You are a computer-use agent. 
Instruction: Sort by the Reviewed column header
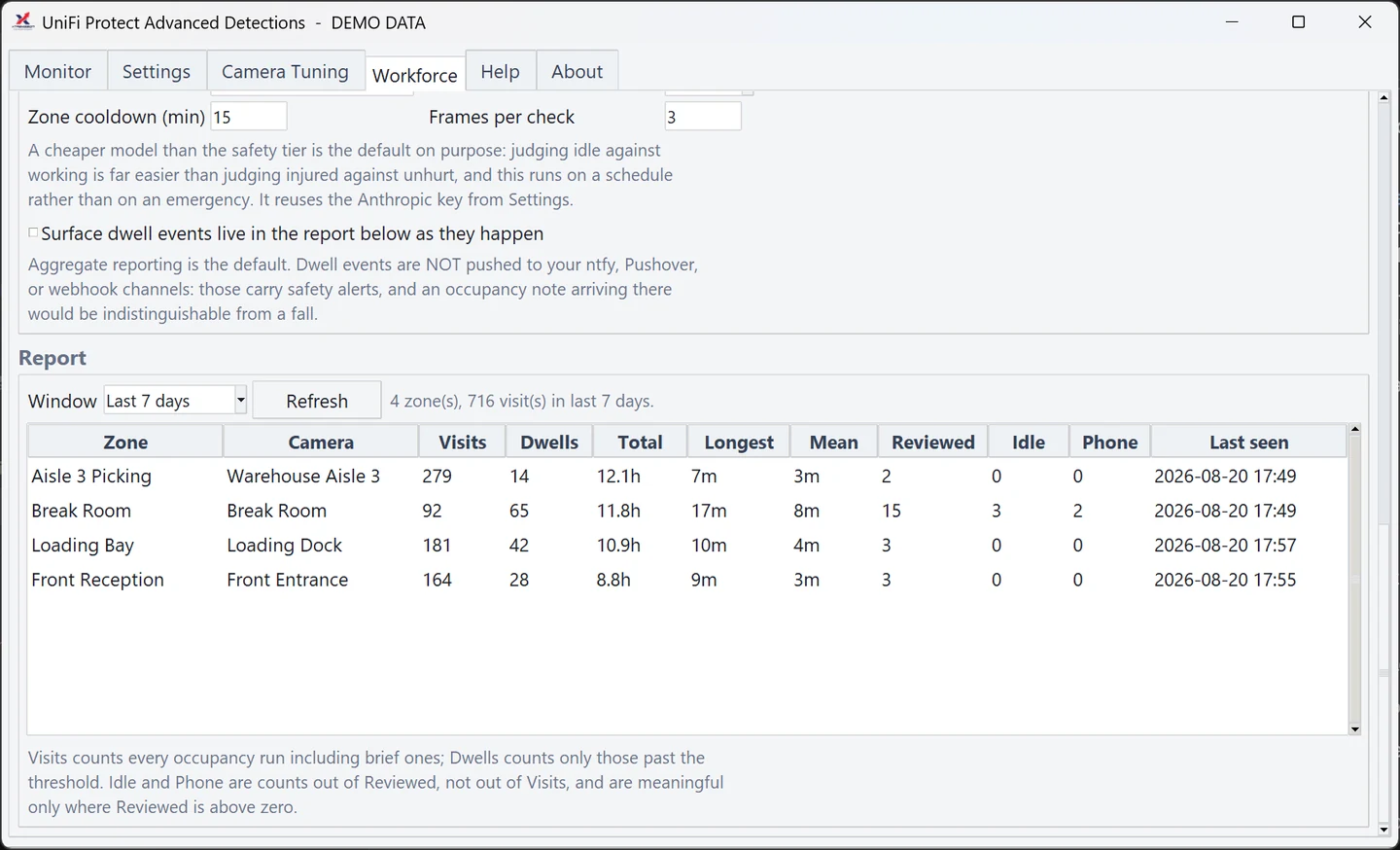933,443
